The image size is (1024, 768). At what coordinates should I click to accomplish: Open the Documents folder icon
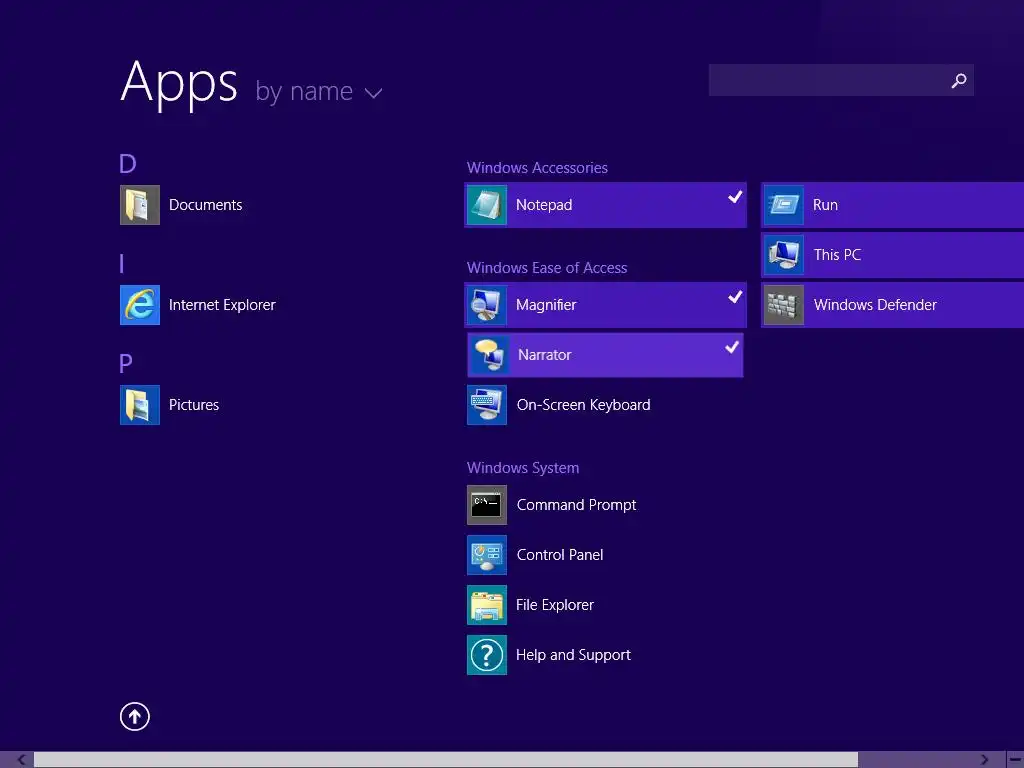coord(140,205)
